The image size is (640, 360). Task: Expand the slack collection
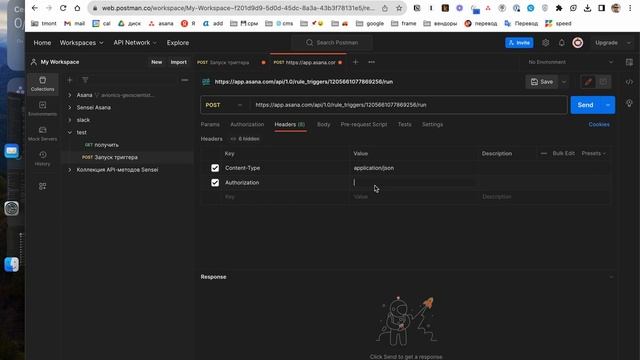(x=70, y=120)
